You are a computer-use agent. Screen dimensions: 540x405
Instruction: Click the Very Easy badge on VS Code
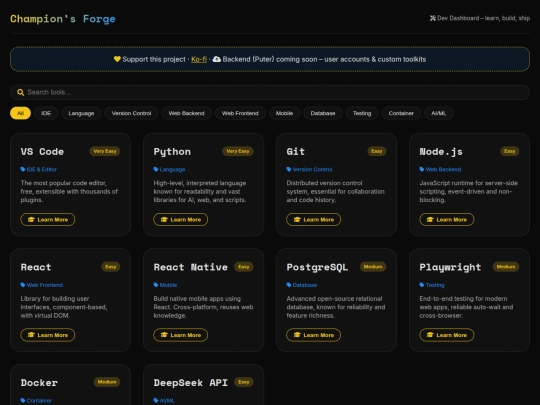pos(105,151)
